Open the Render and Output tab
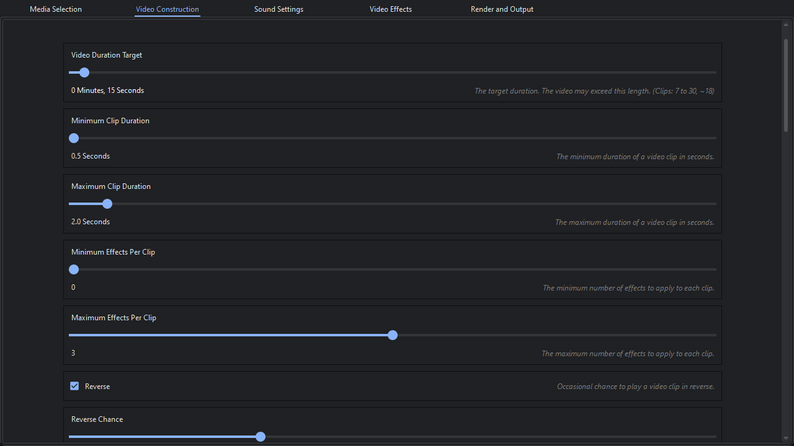Image resolution: width=794 pixels, height=446 pixels. (x=501, y=10)
